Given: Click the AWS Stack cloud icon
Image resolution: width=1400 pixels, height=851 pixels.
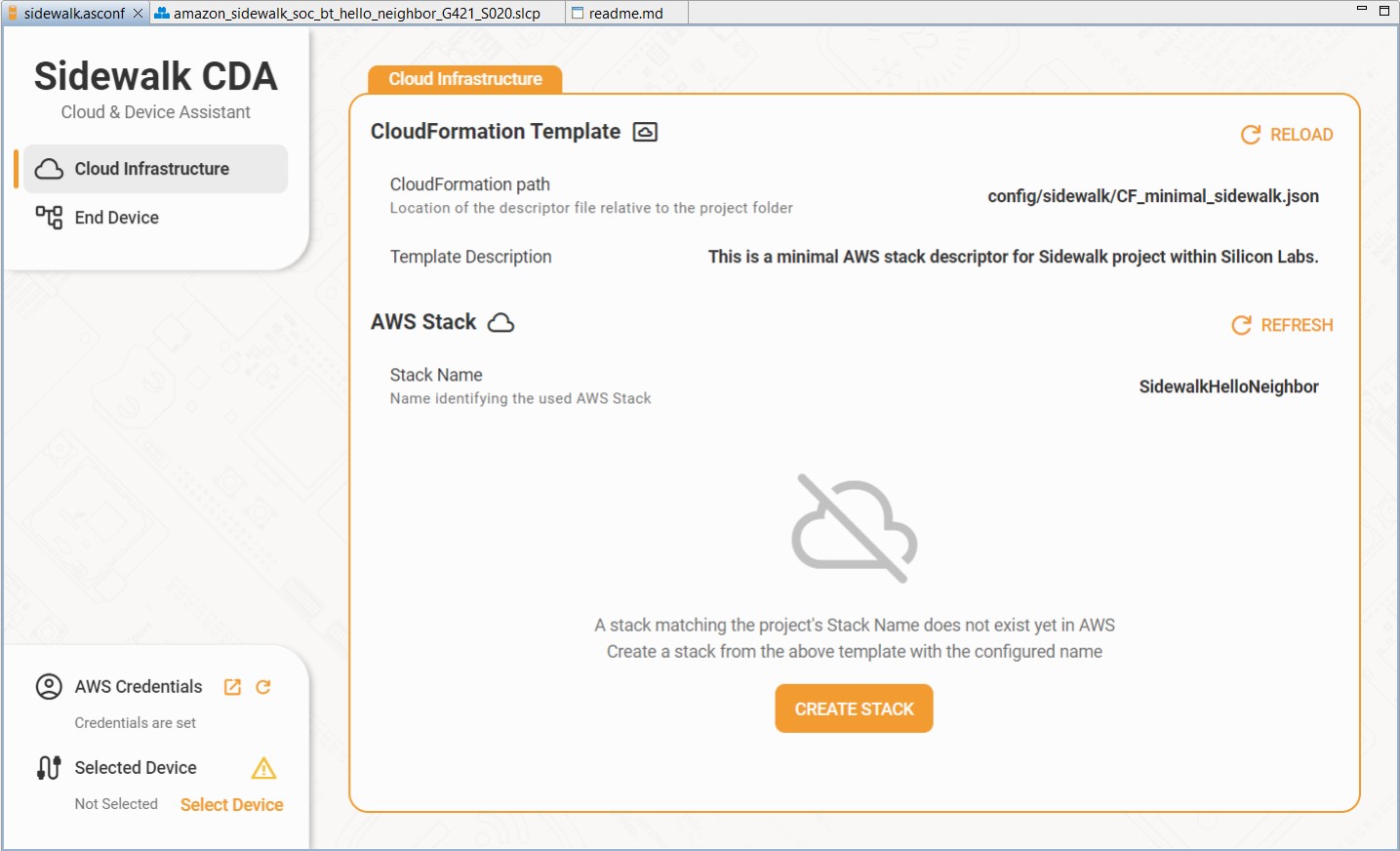Looking at the screenshot, I should (x=500, y=322).
